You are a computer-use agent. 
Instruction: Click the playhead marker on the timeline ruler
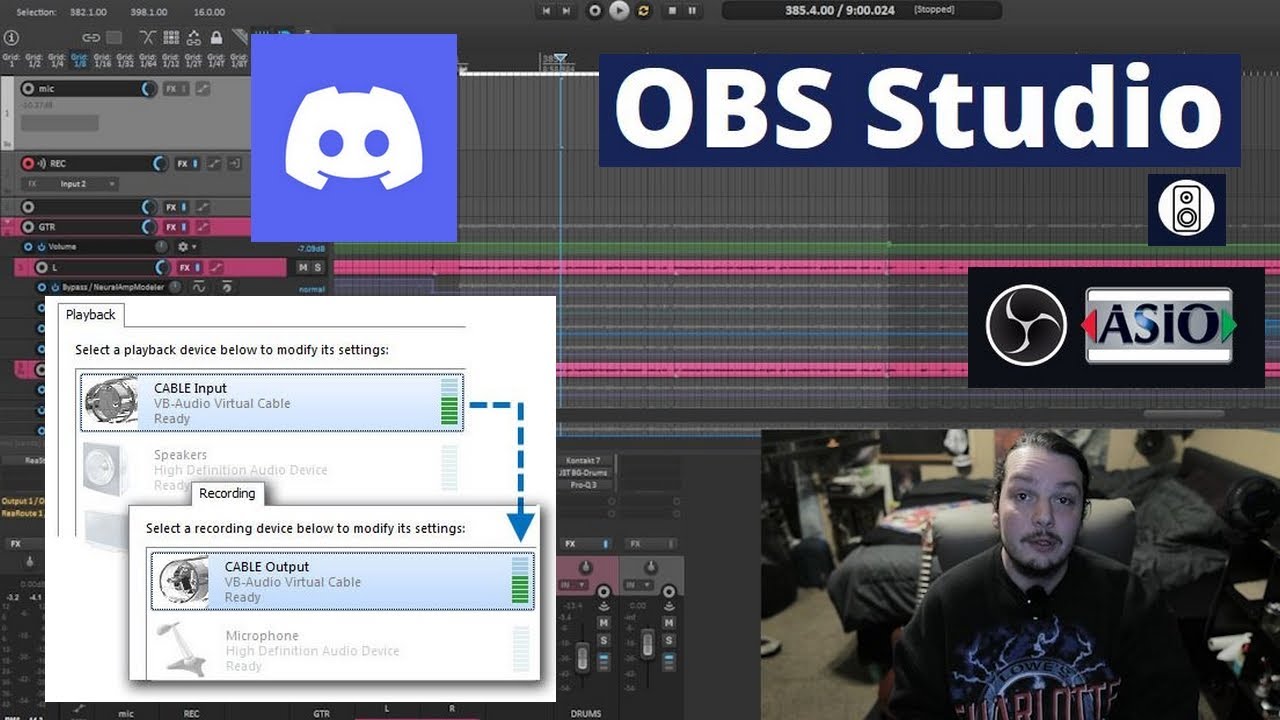(x=561, y=59)
